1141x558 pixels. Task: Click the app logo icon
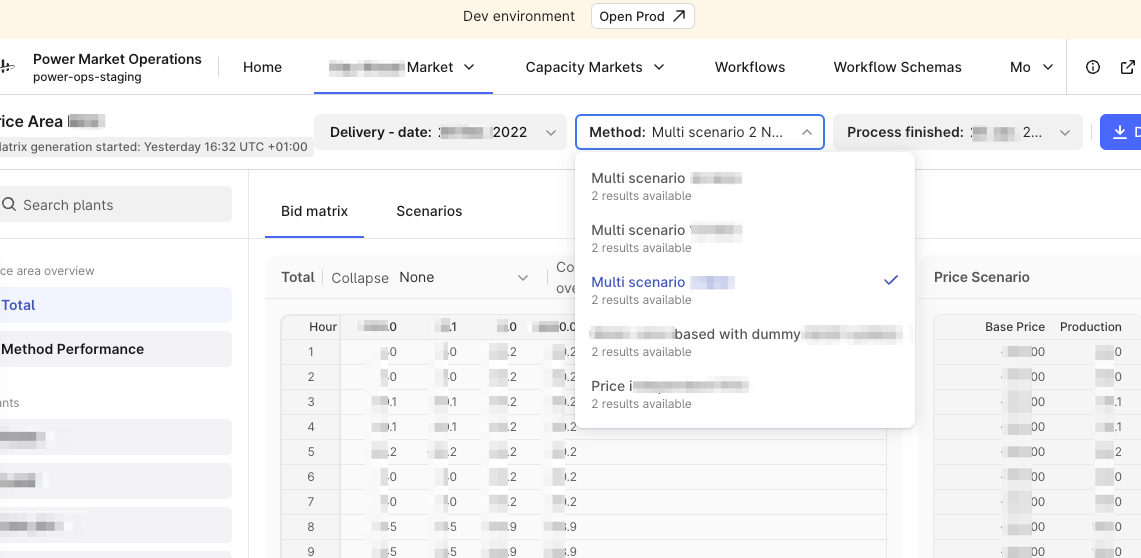(7, 67)
